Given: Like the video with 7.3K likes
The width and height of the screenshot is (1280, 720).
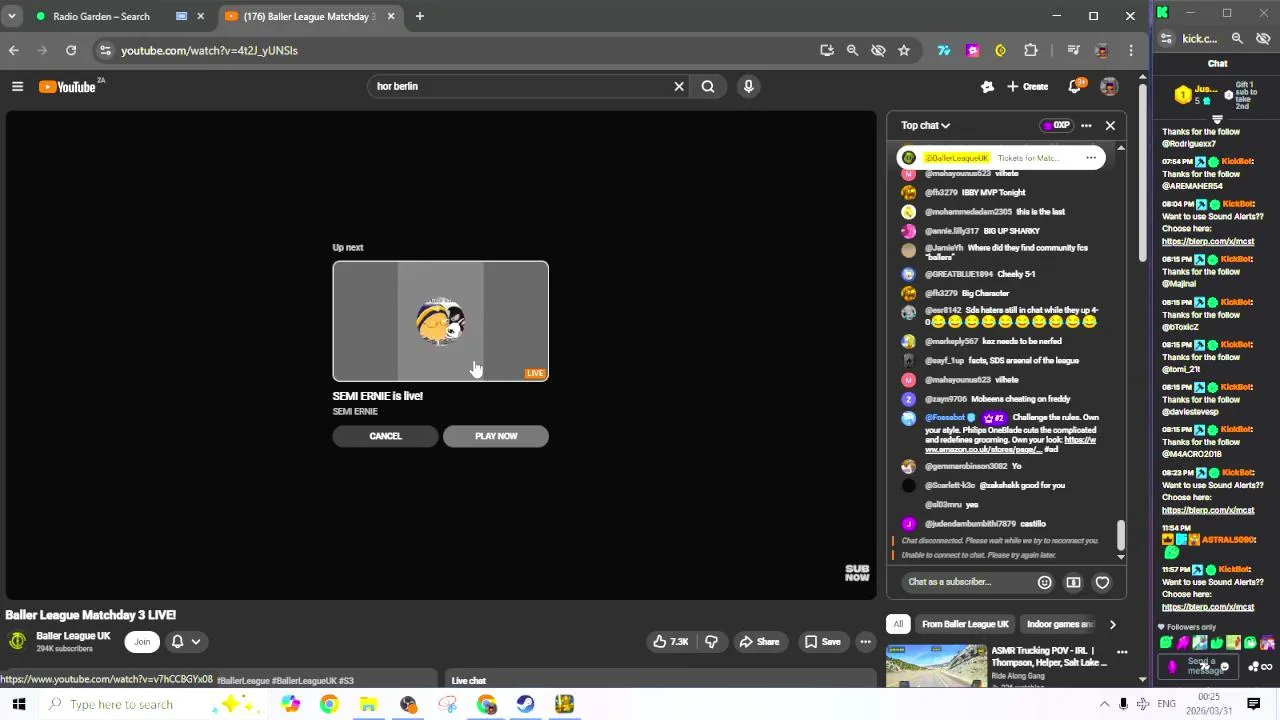Looking at the screenshot, I should (671, 642).
